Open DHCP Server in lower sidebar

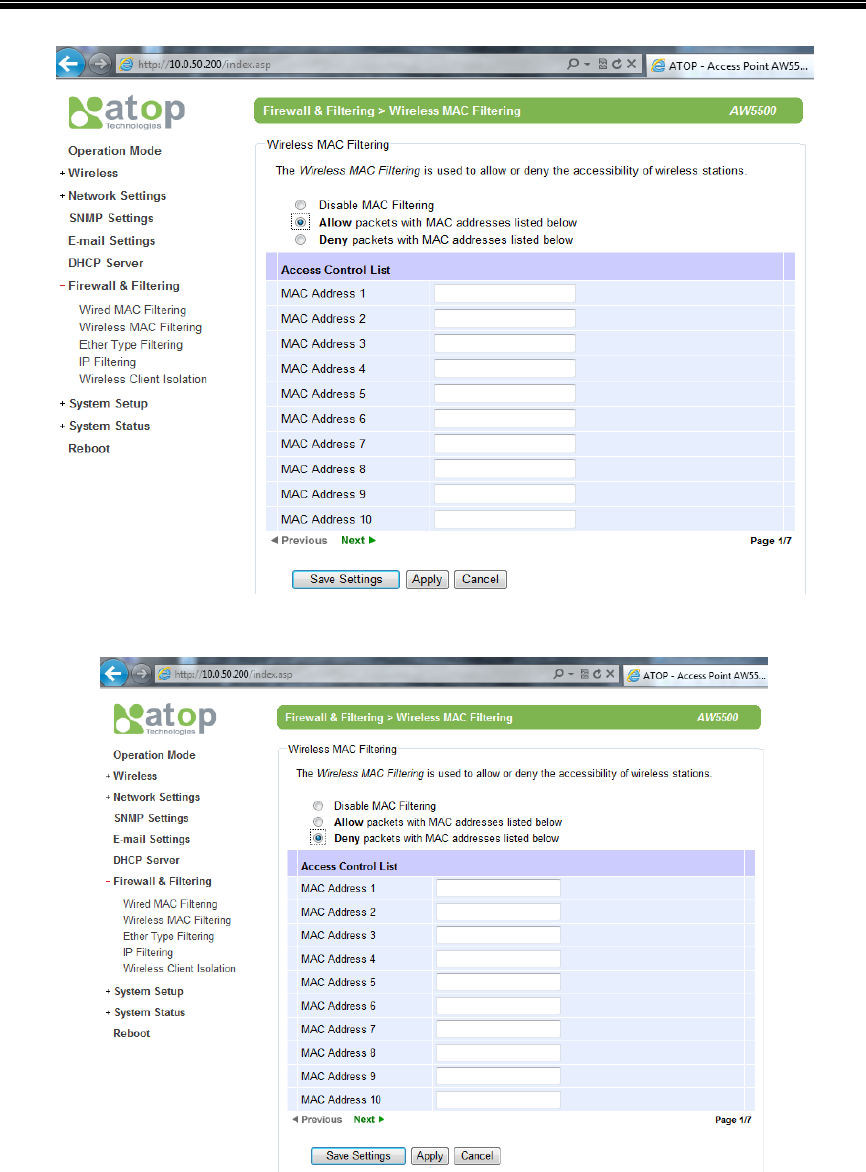(x=146, y=860)
